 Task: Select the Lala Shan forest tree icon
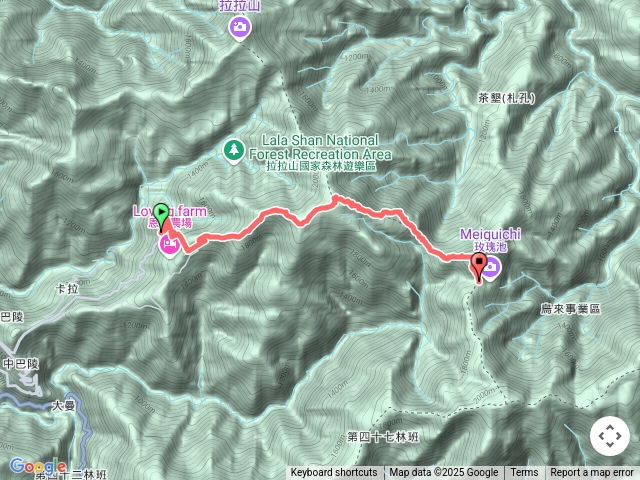[234, 152]
